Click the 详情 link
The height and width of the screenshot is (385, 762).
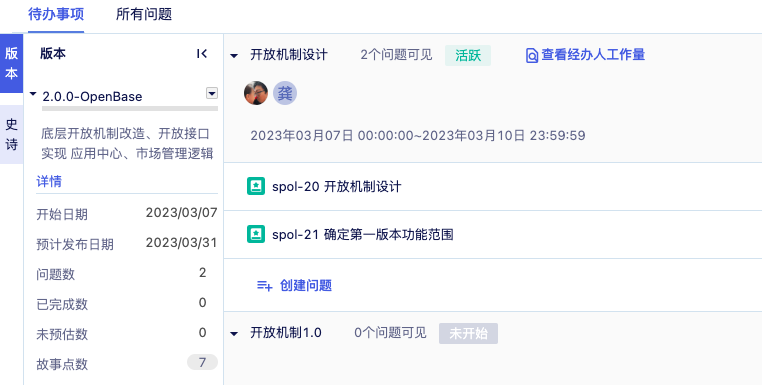coord(49,181)
